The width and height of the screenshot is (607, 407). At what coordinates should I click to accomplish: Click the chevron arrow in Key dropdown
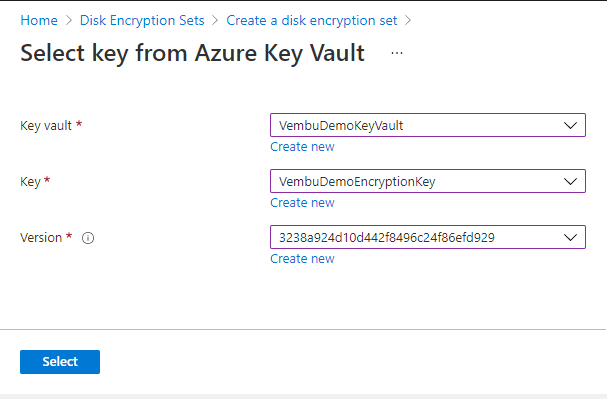click(x=571, y=181)
